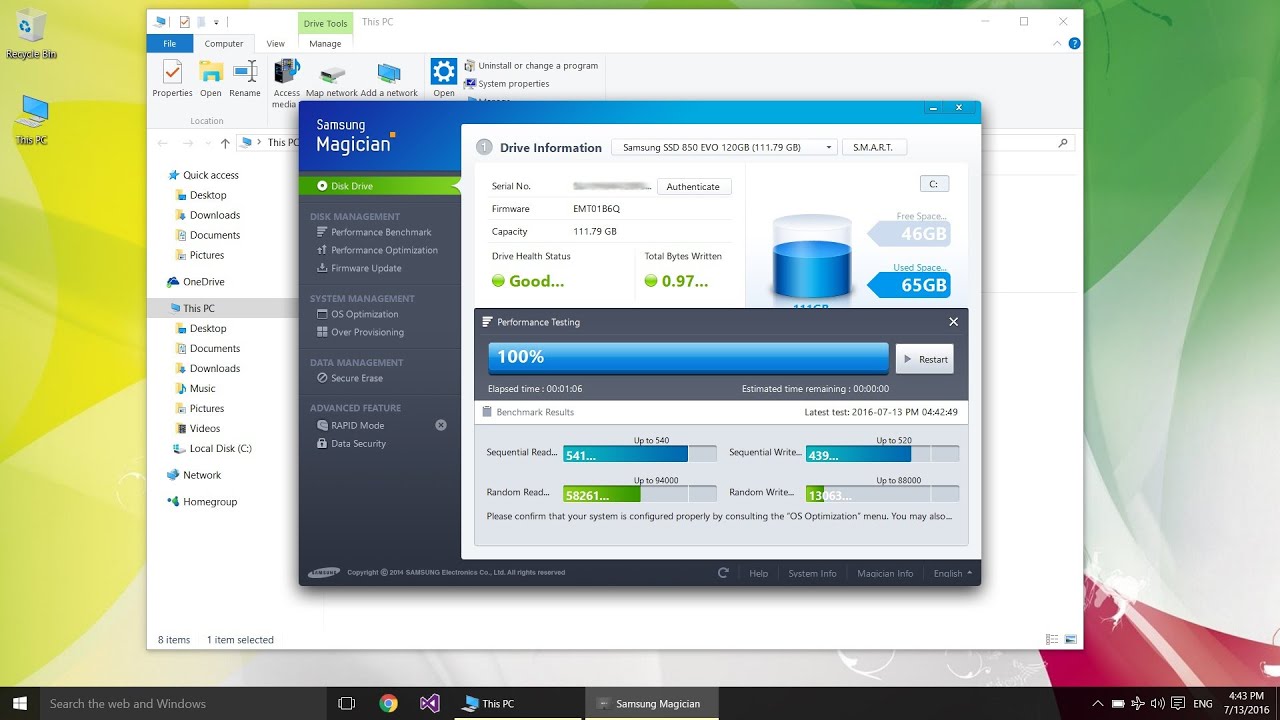Switch to View ribbon tab
Image resolution: width=1280 pixels, height=720 pixels.
pyautogui.click(x=276, y=43)
